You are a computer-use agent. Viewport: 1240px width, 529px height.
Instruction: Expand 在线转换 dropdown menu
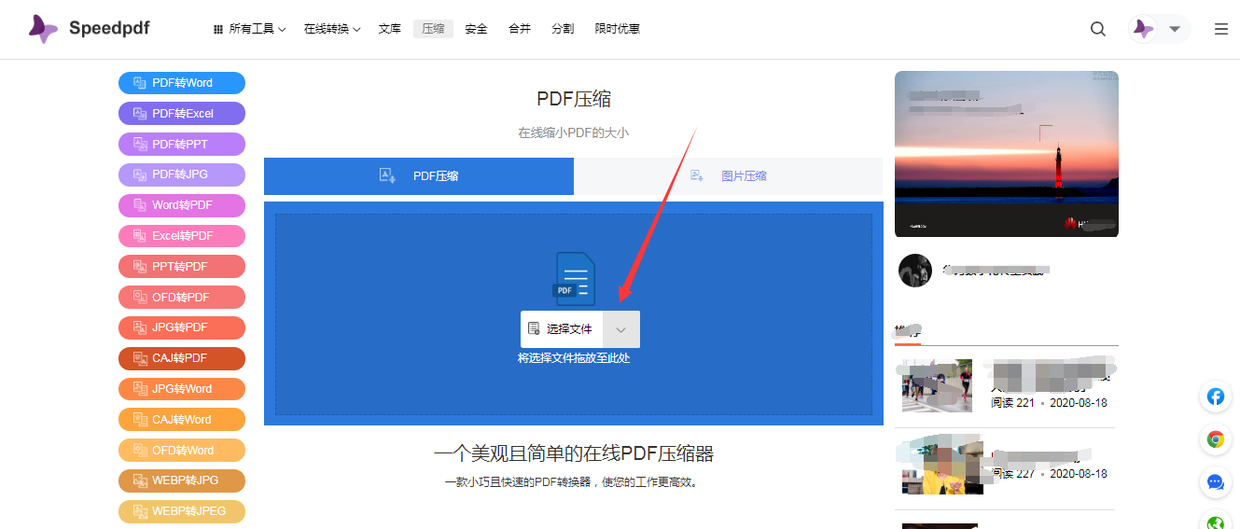(332, 29)
